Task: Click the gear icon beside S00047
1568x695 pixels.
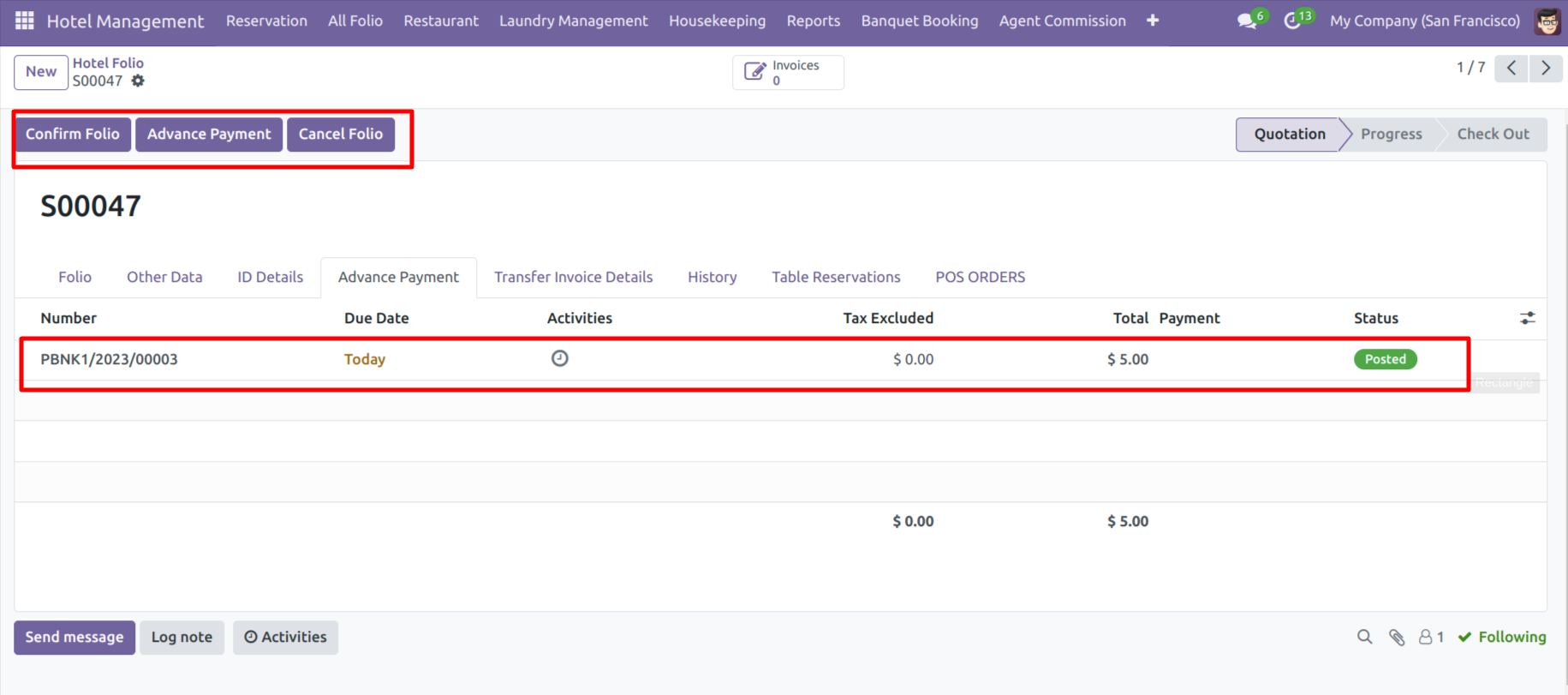Action: (138, 81)
